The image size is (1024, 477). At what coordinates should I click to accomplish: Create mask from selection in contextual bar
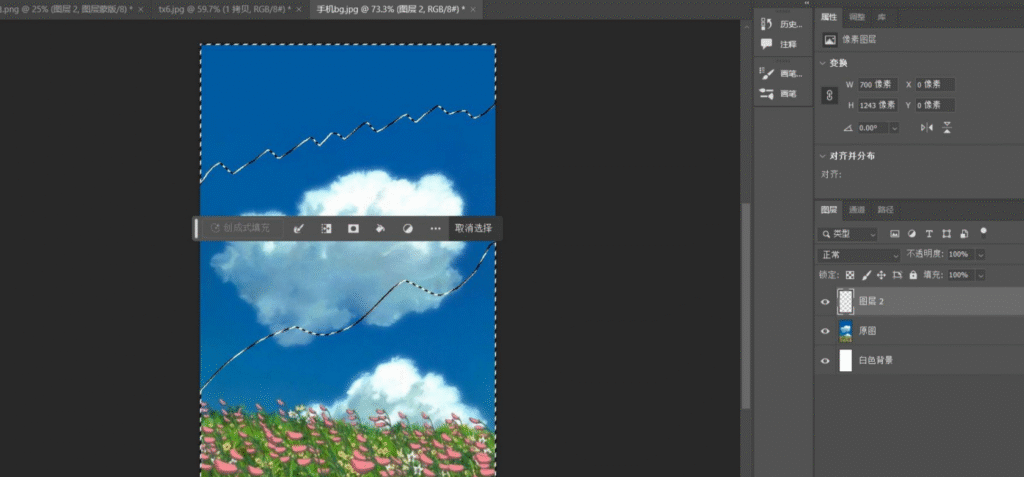click(353, 229)
